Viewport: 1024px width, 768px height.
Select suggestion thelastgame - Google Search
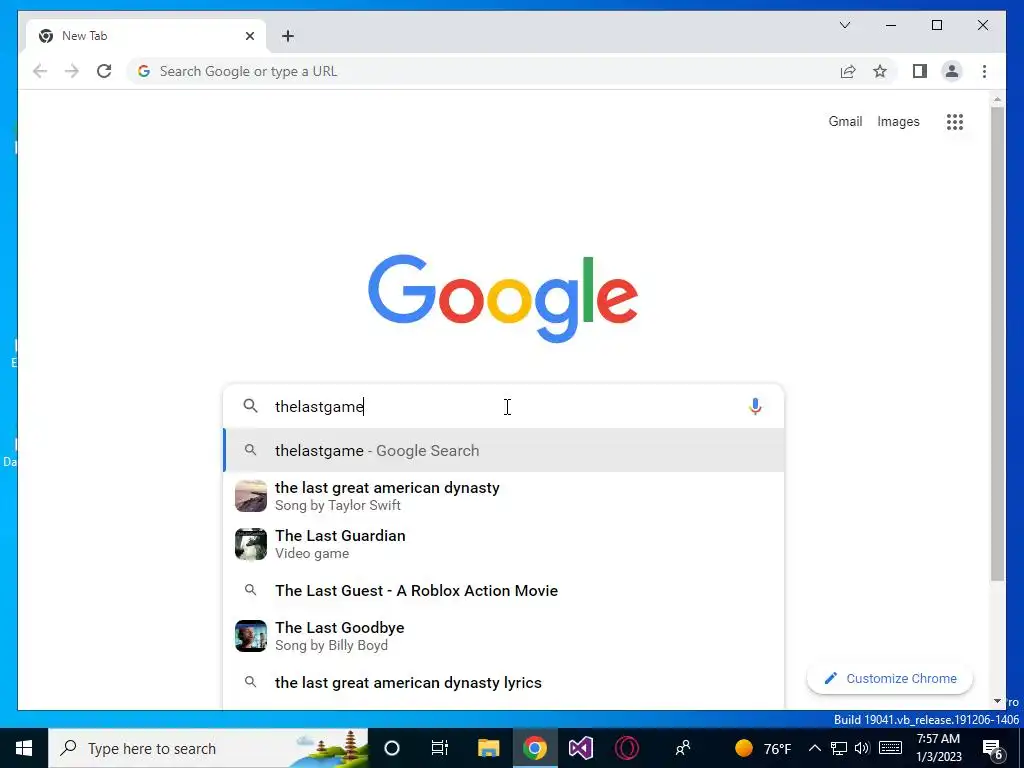pos(503,451)
